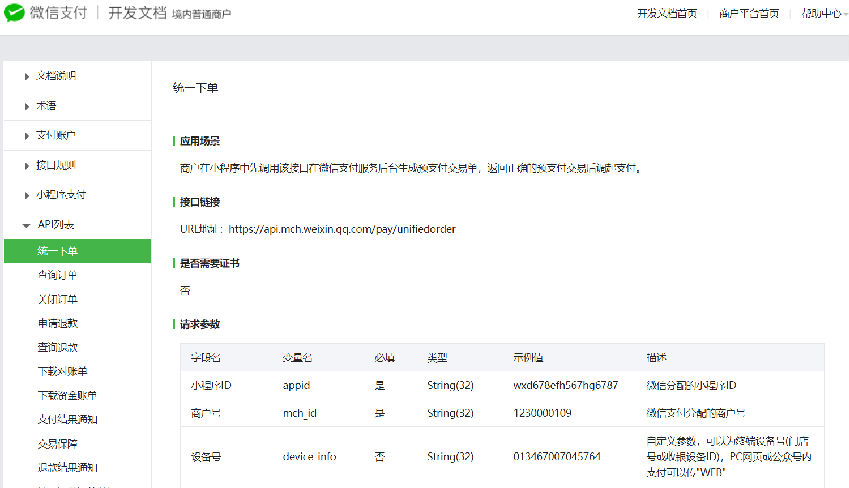Expand the 小程序支付 sidebar section
The width and height of the screenshot is (849, 488).
tap(60, 195)
